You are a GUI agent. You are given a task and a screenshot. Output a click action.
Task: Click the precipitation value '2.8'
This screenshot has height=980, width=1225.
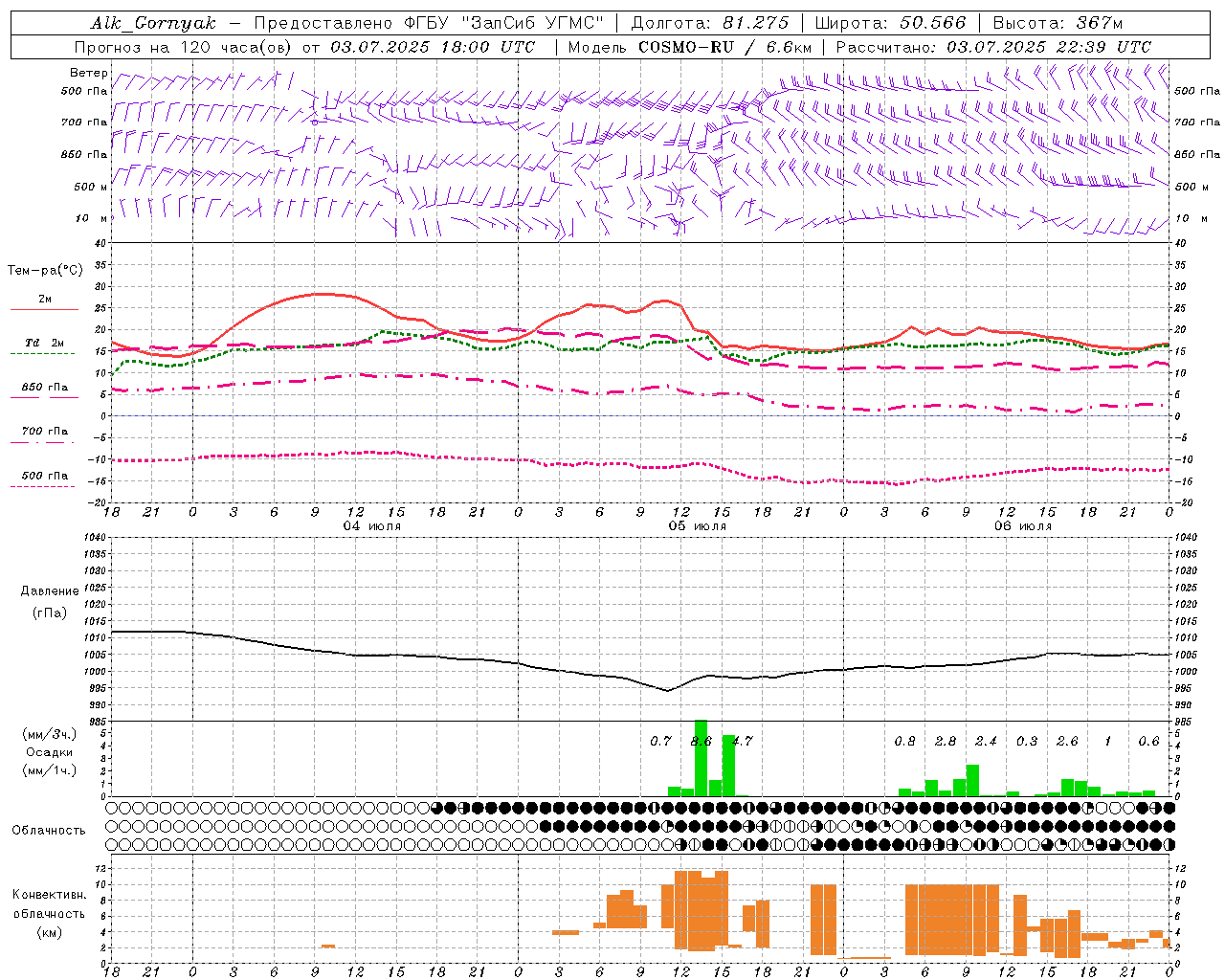pos(946,742)
